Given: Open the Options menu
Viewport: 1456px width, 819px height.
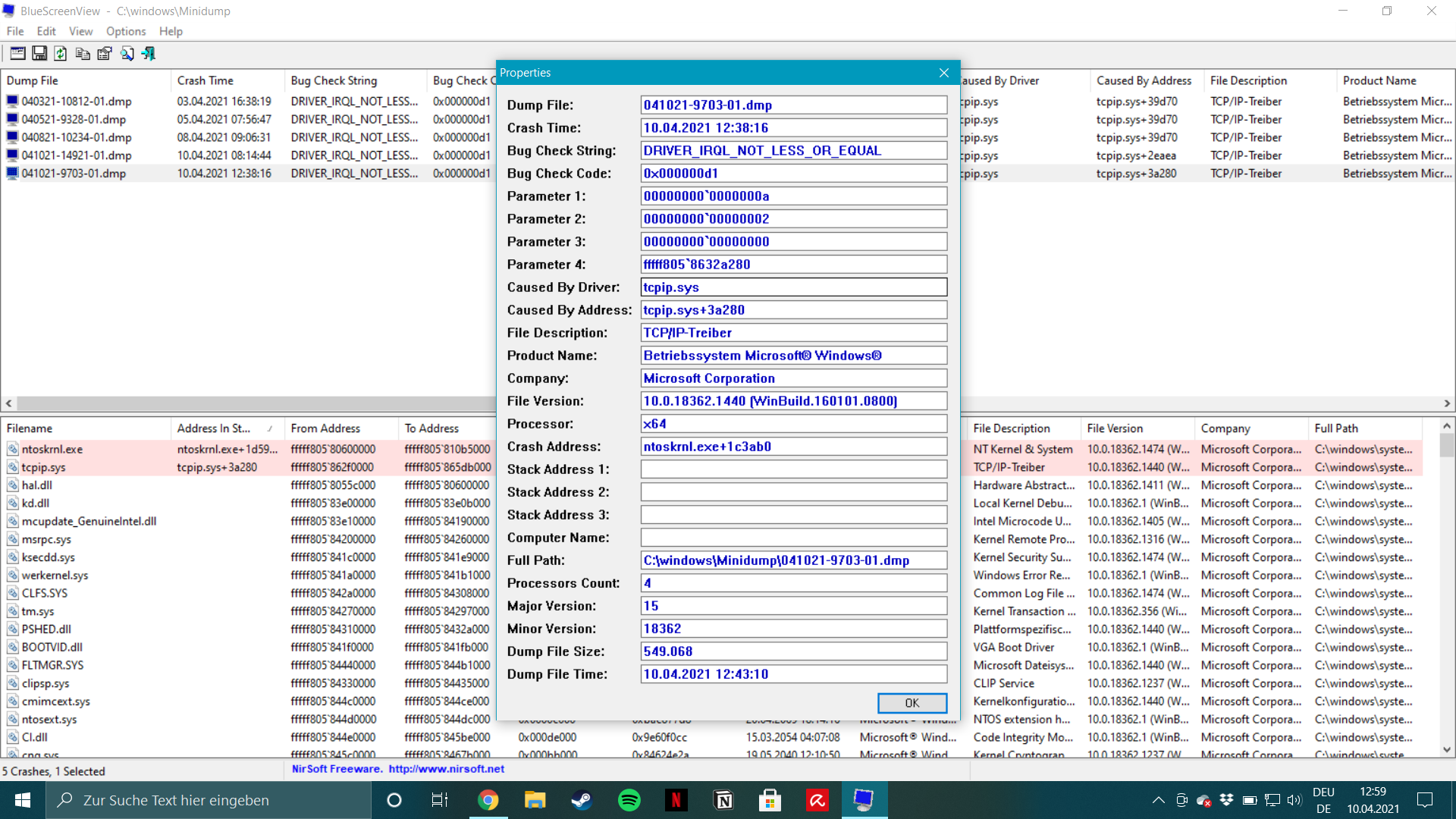Looking at the screenshot, I should pyautogui.click(x=126, y=31).
